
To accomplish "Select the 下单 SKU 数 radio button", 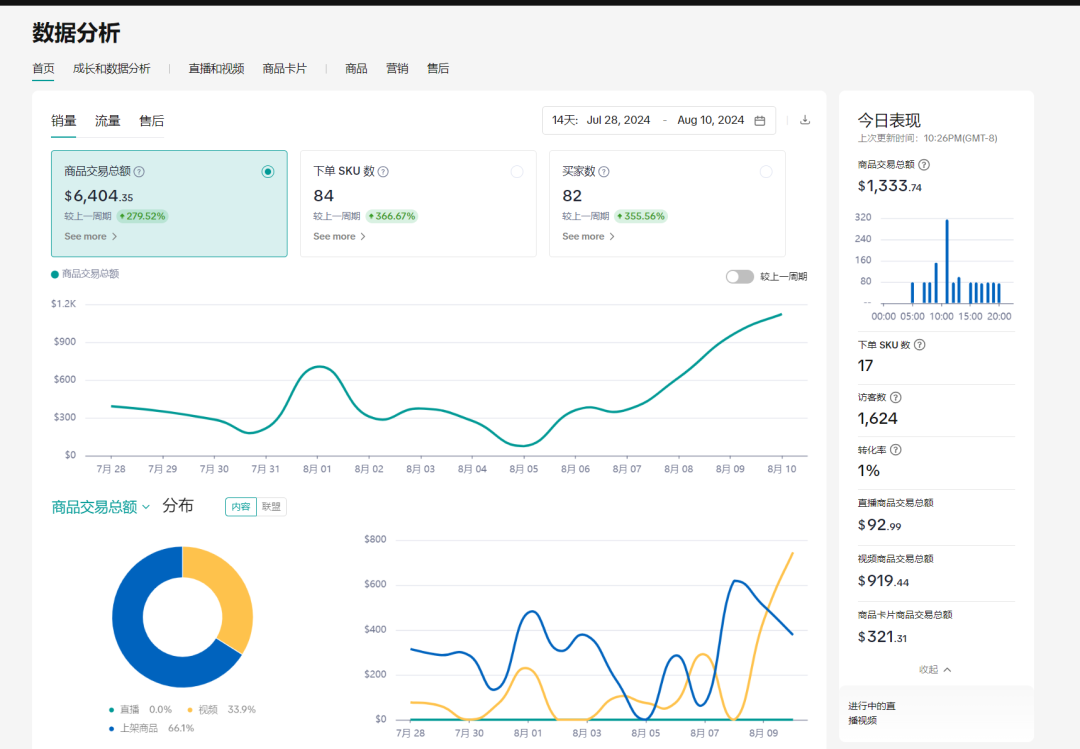I will pos(517,172).
